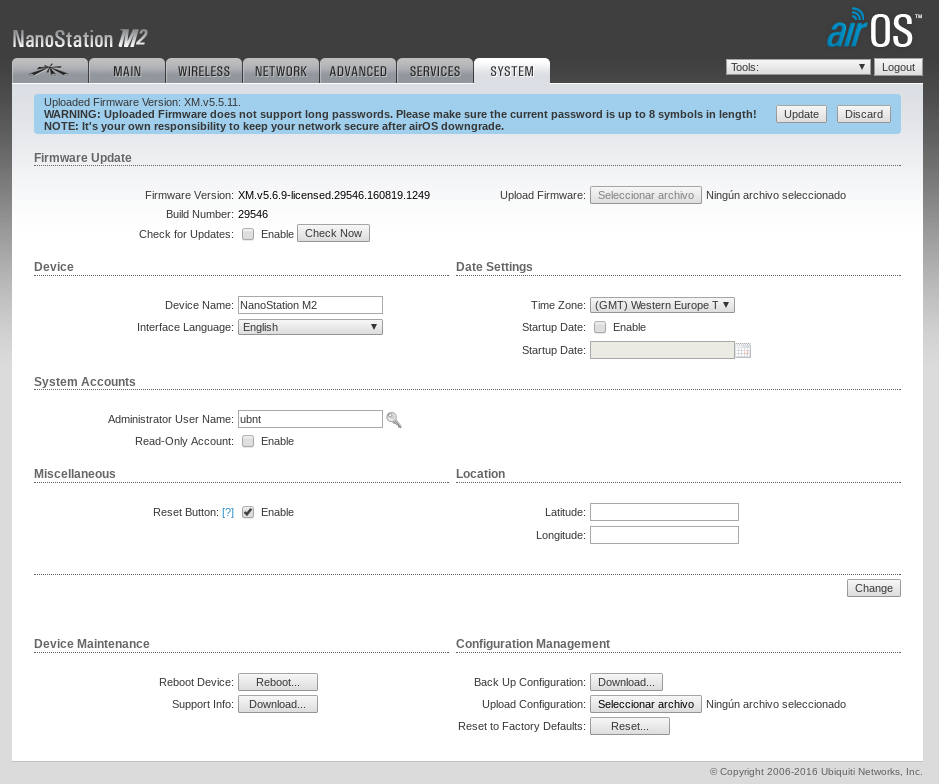This screenshot has height=784, width=939.
Task: Expand the Time Zone dropdown
Action: click(x=662, y=305)
